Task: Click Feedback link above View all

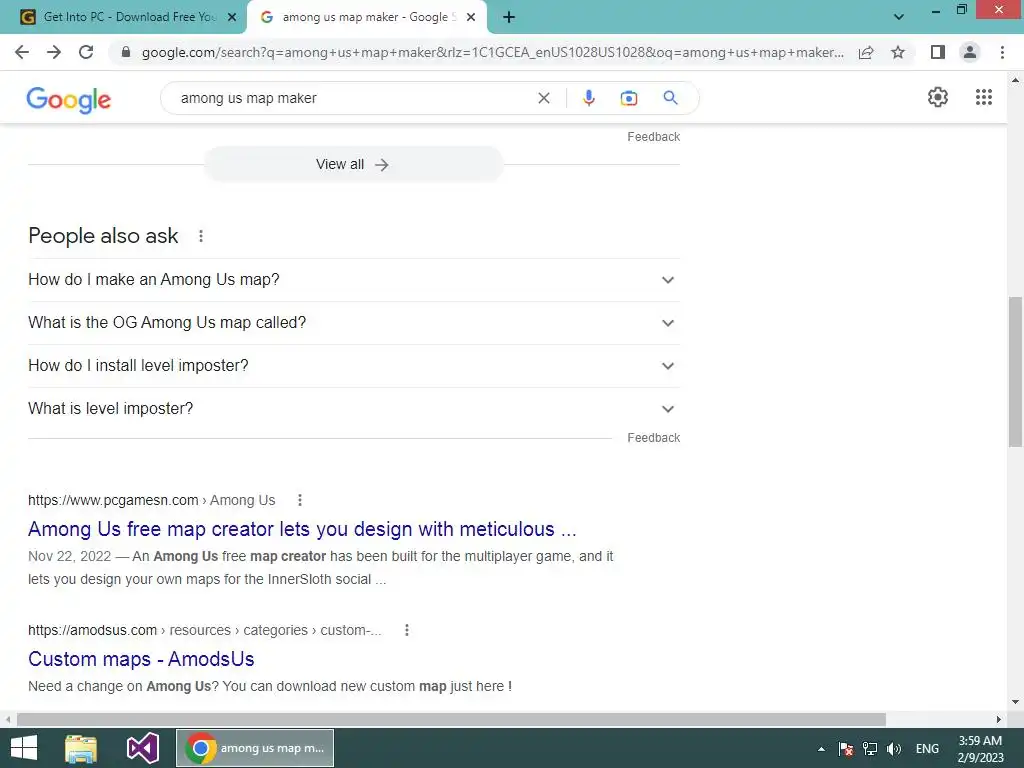Action: 654,136
